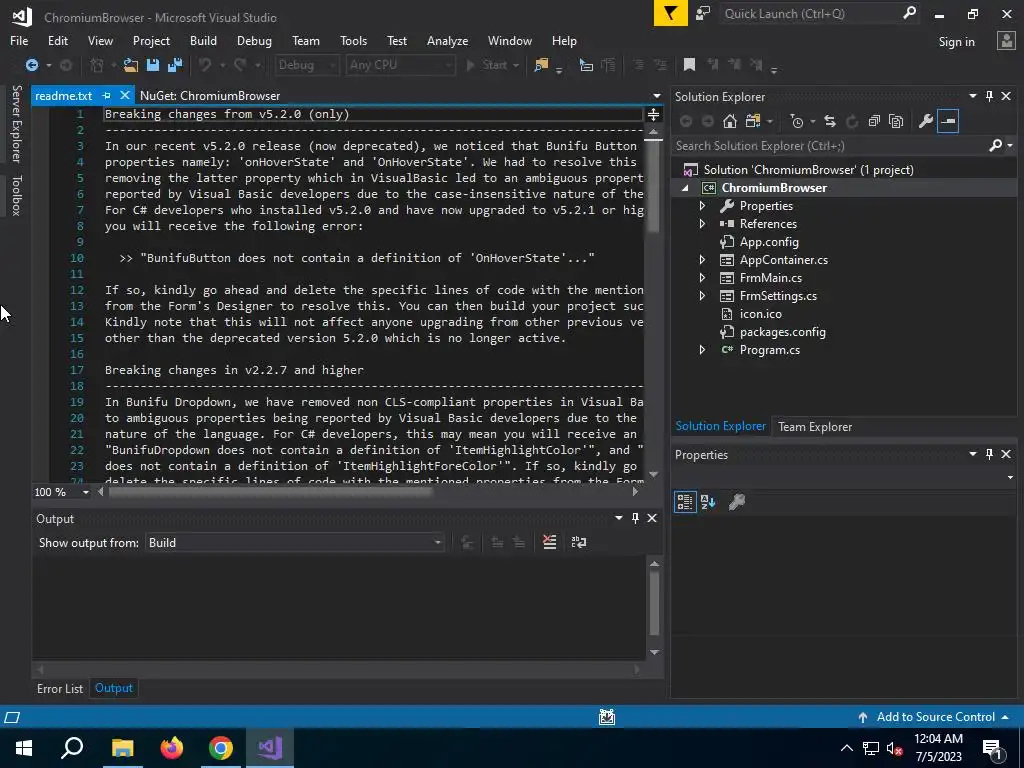Switch to NuGet: ChromiumBrowser tab
1024x768 pixels.
coord(210,95)
